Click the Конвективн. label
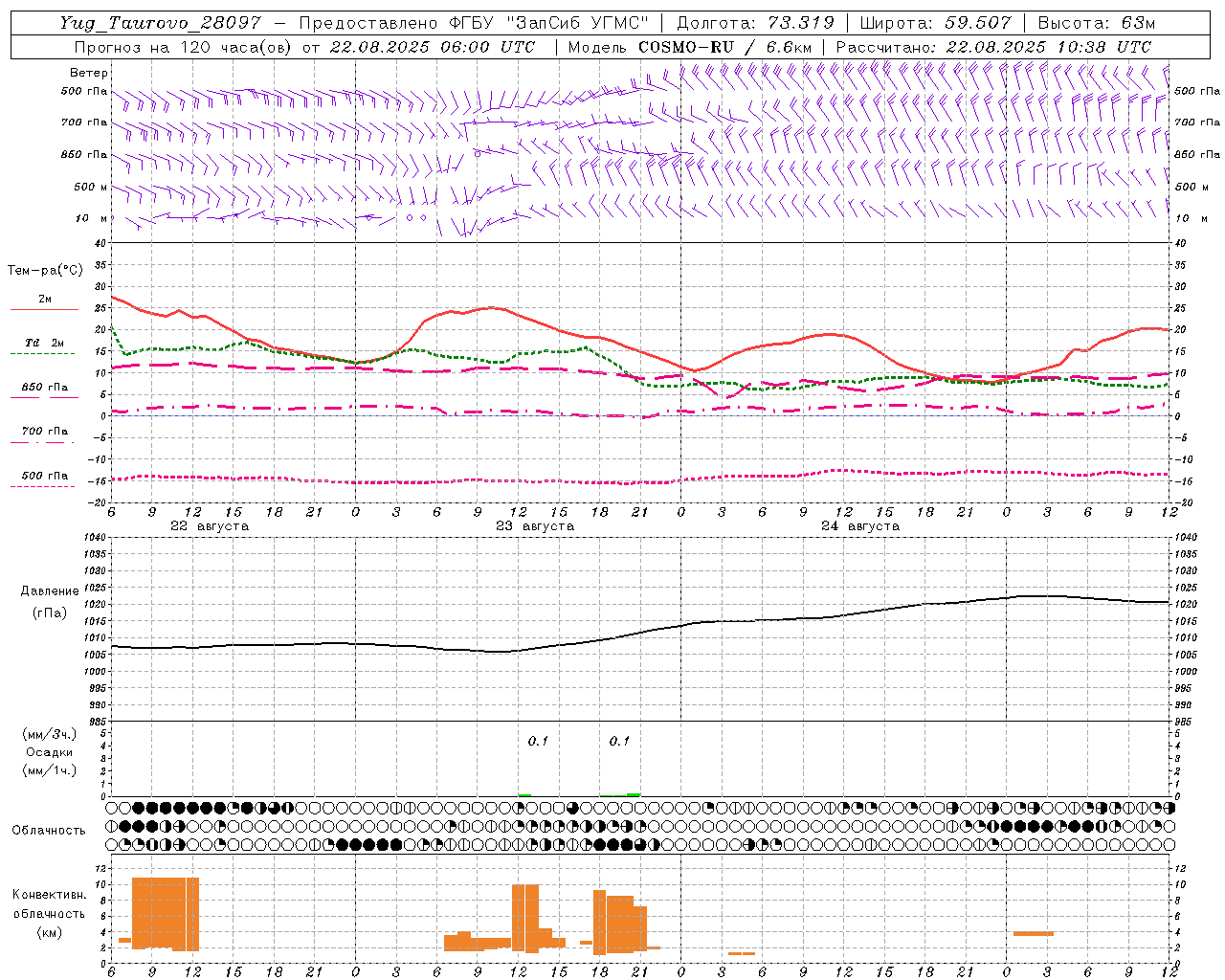 point(50,895)
